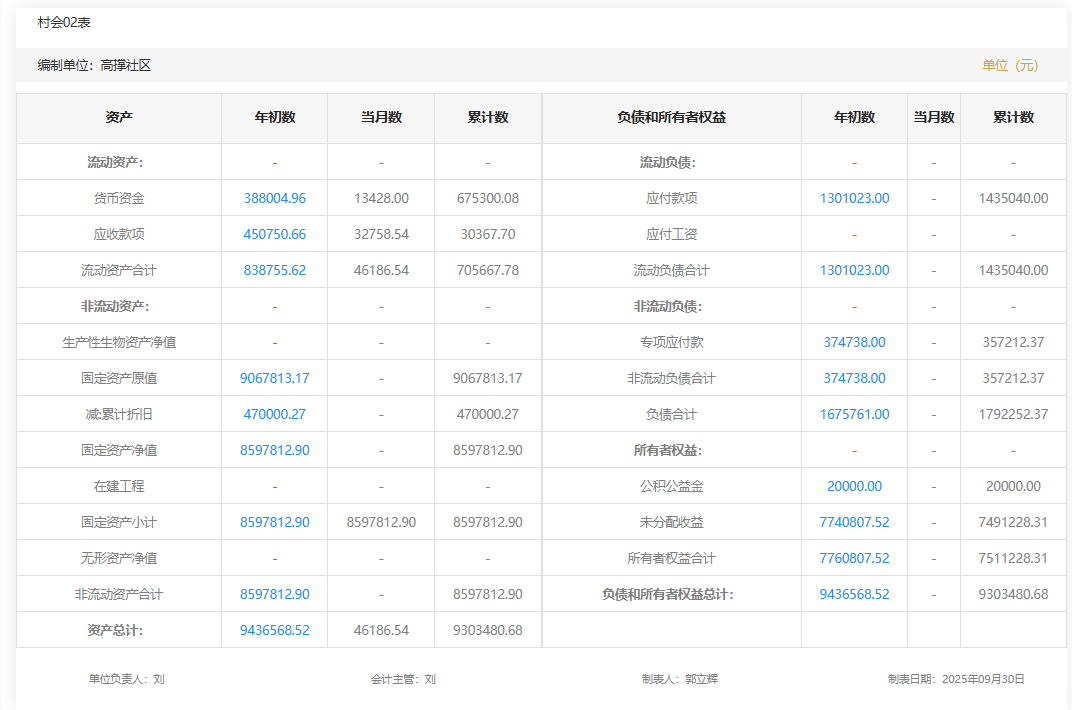Viewport: 1072px width, 710px height.
Task: Click the 资产总计 row's 年初数 link
Action: coord(275,630)
